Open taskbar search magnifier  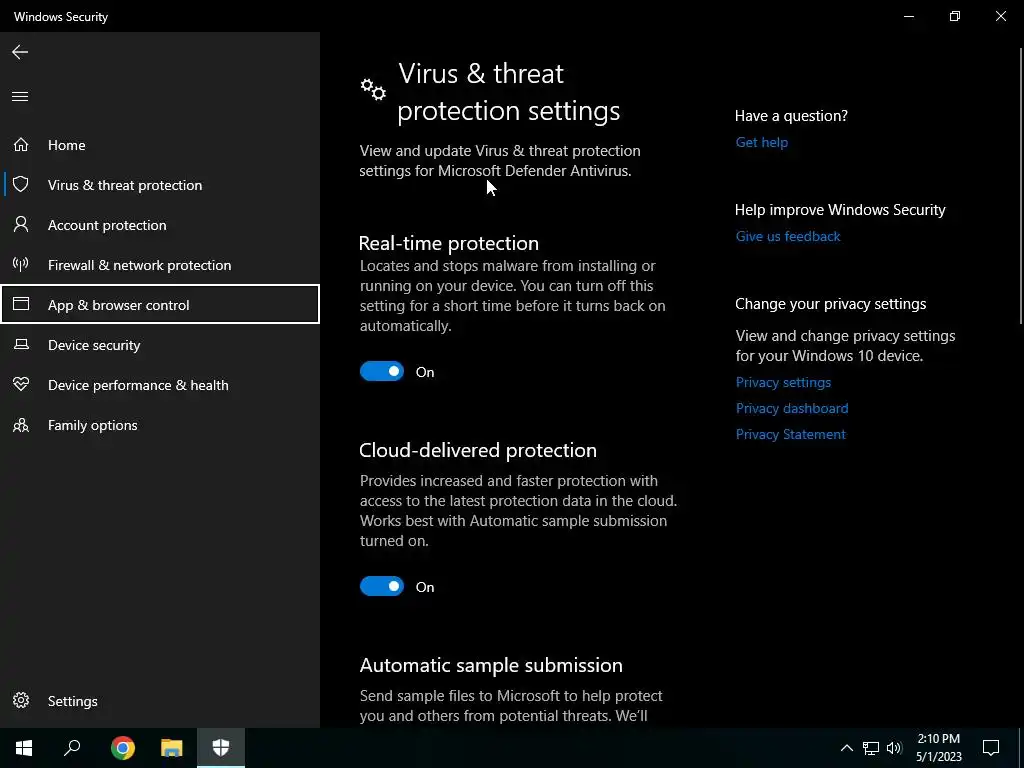coord(72,748)
